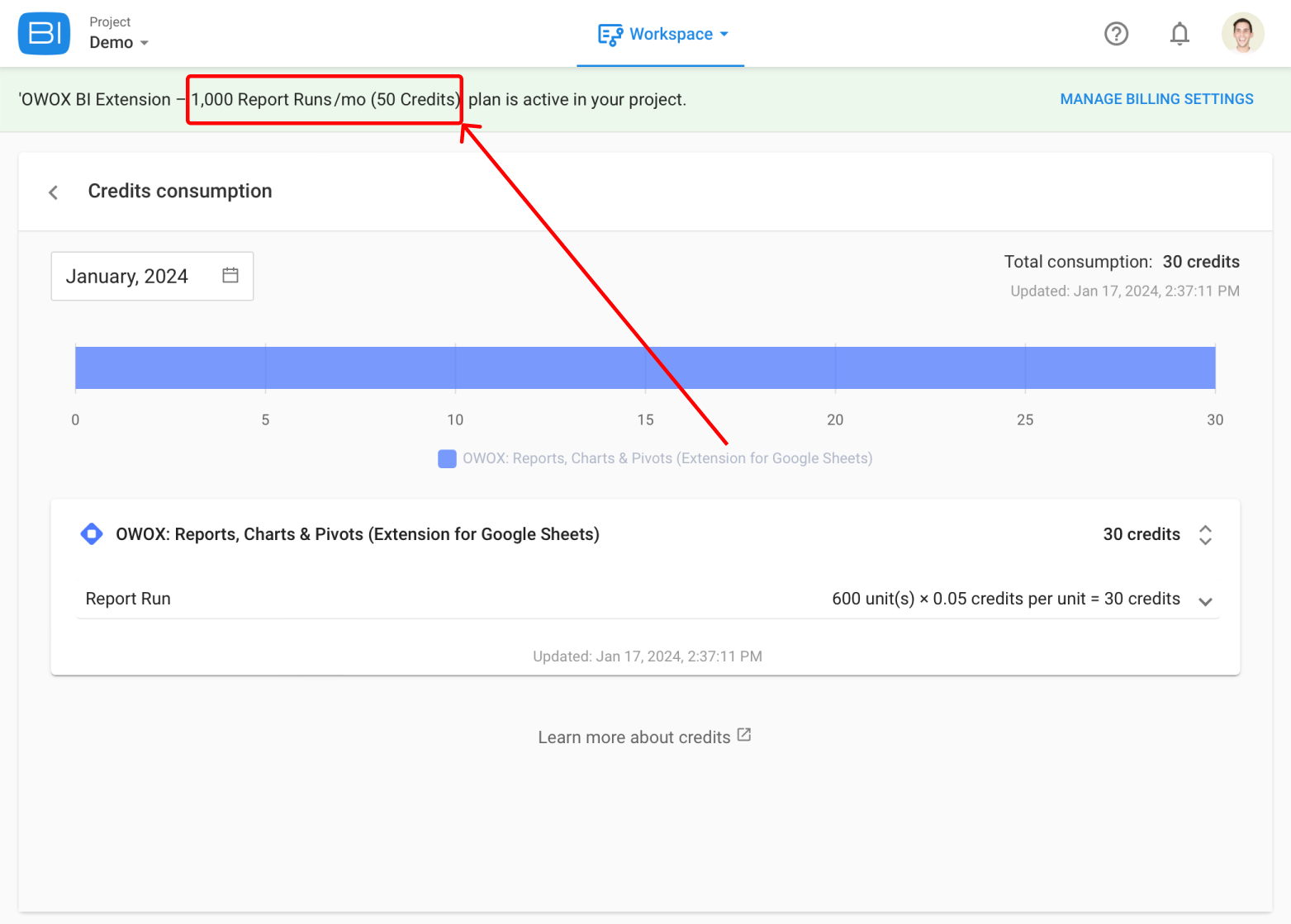Open the January, 2024 month picker
The width and height of the screenshot is (1291, 924).
coord(152,277)
